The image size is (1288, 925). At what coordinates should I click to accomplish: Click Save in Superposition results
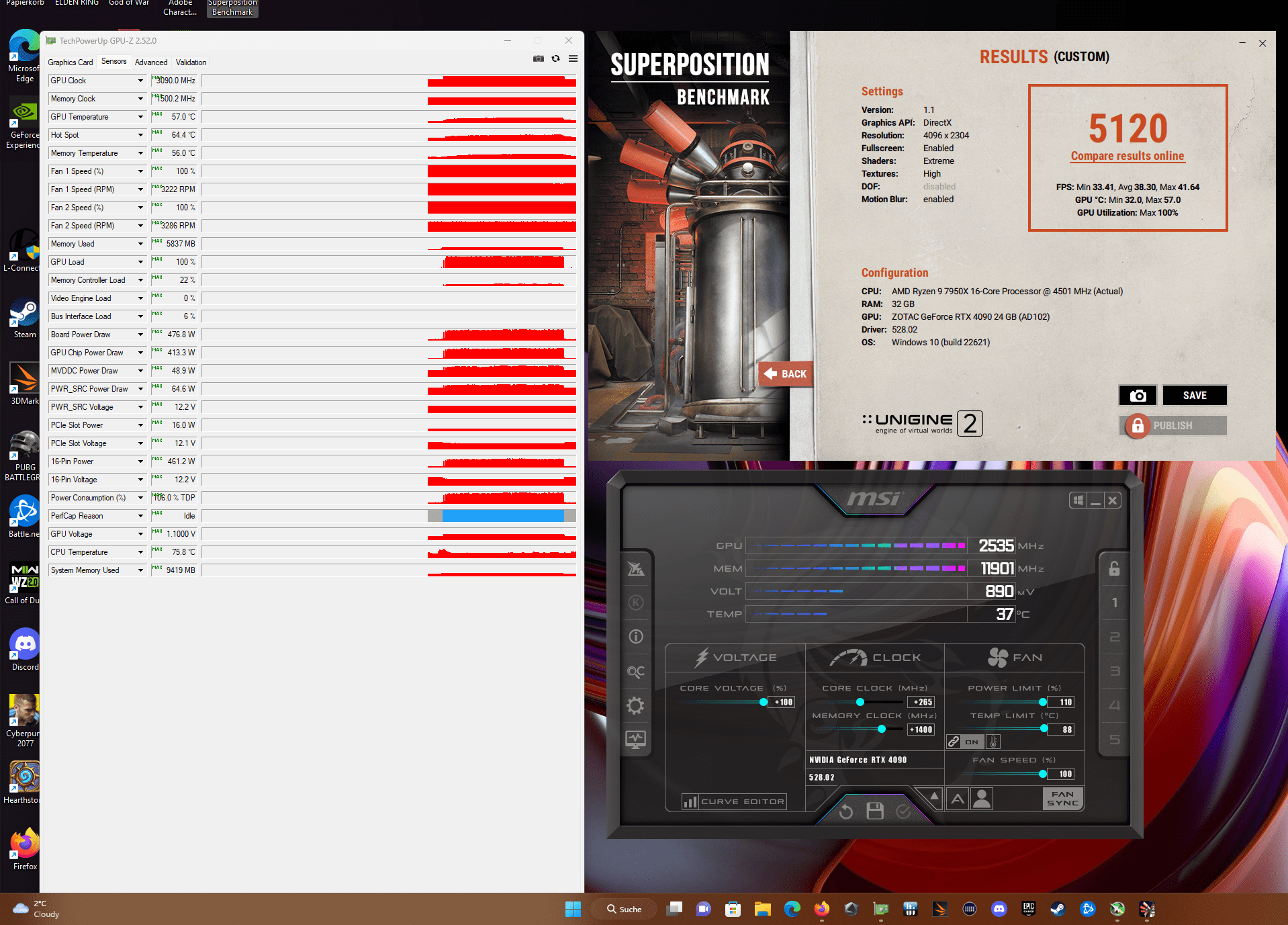click(1194, 396)
